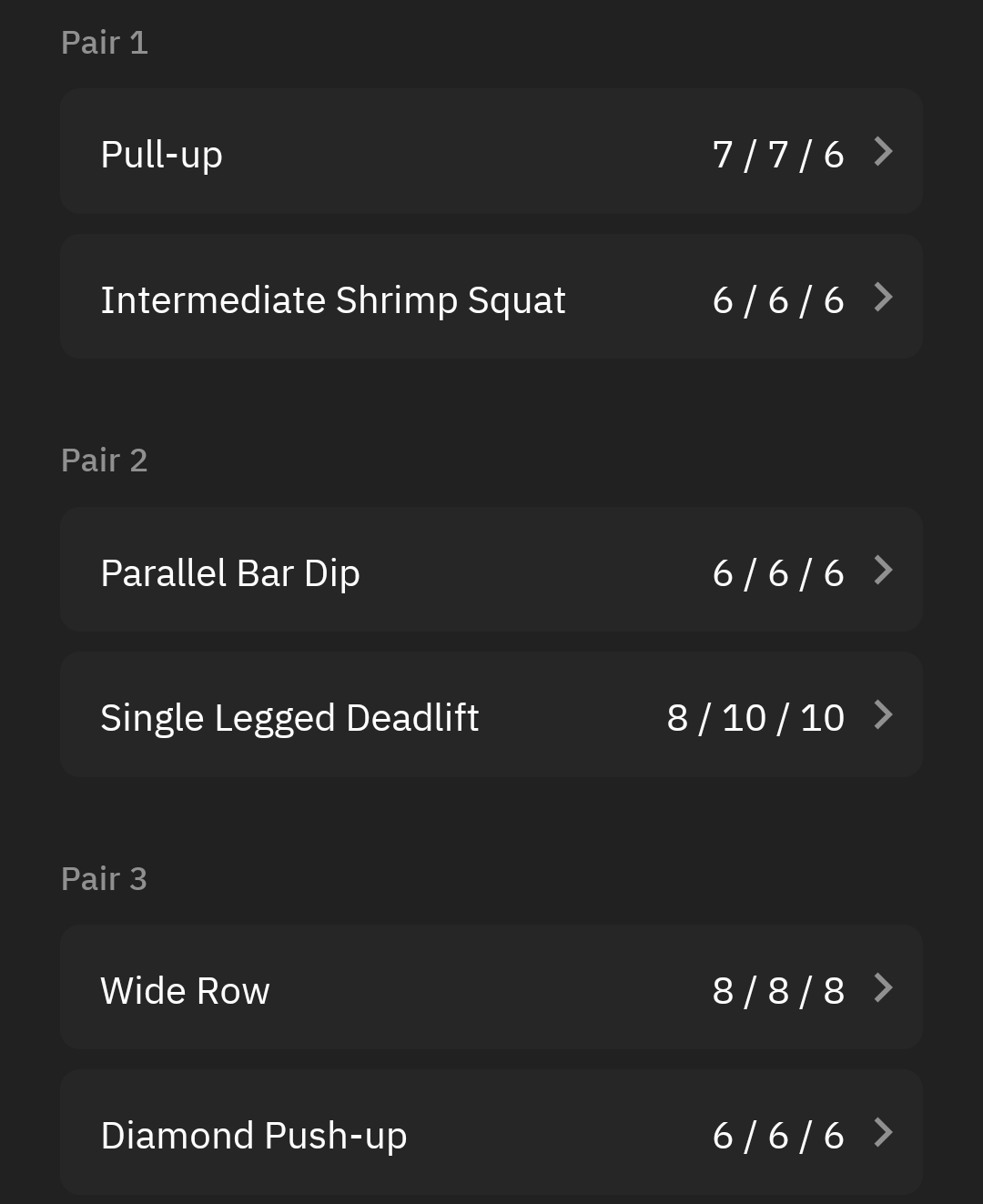Tap the arrow beside Intermediate Shrimp Squat
The image size is (983, 1204).
coord(883,297)
